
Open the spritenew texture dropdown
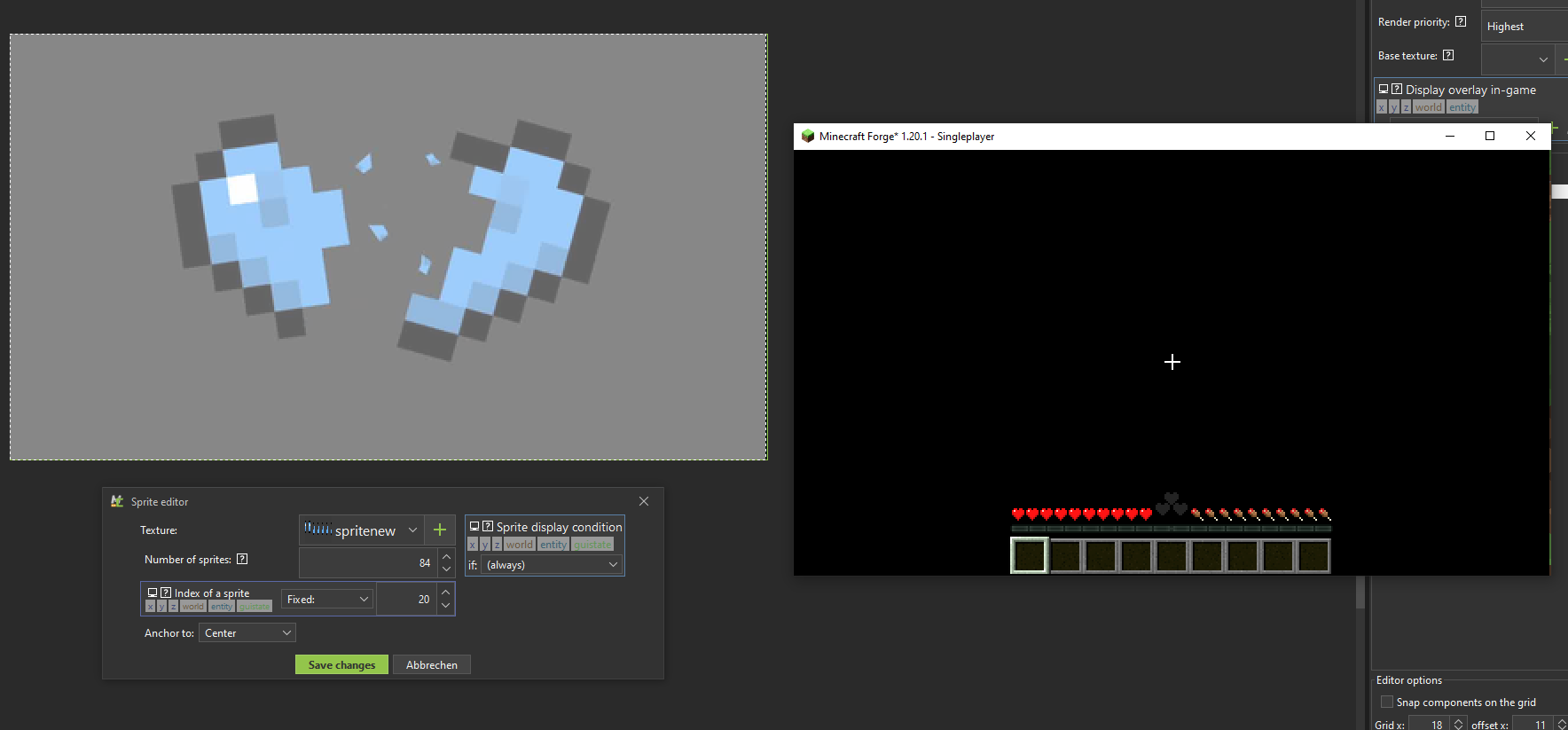point(362,530)
